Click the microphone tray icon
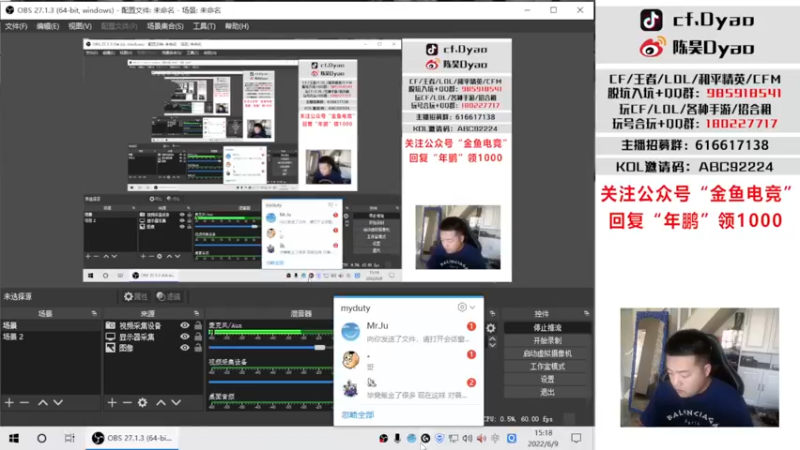 [397, 438]
